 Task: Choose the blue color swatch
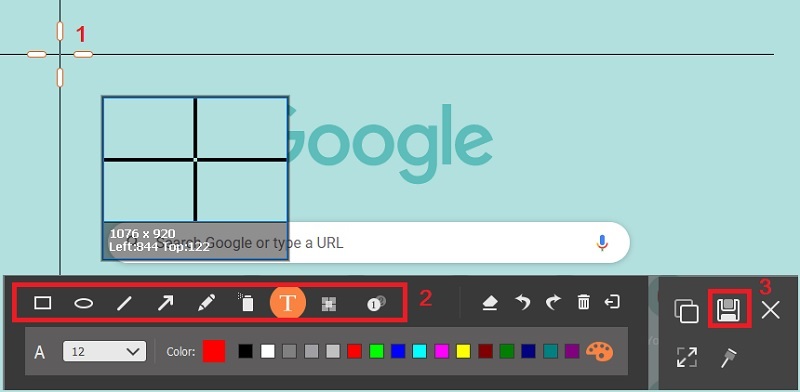[x=398, y=351]
